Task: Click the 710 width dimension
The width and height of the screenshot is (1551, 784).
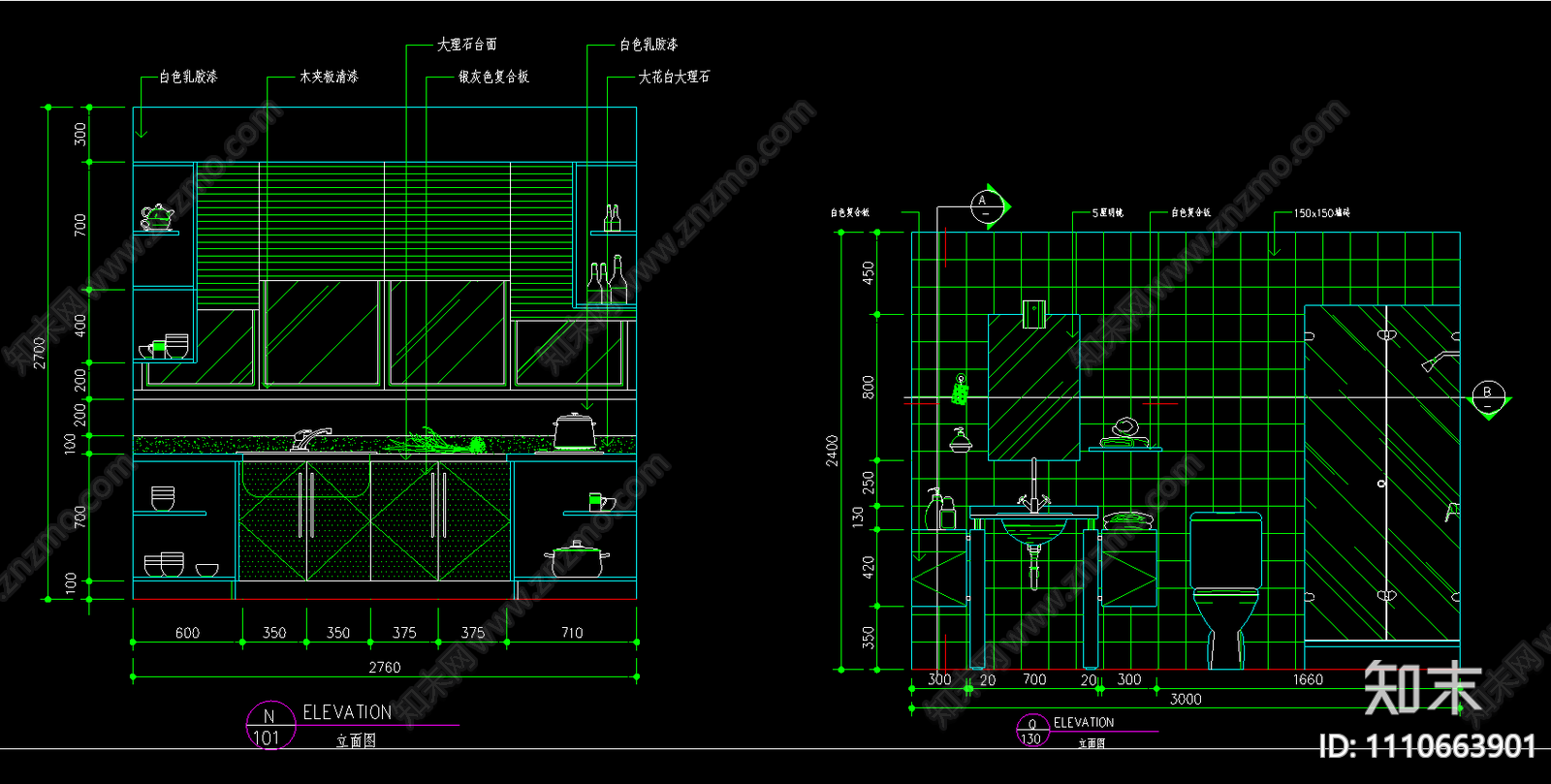Action: coord(572,633)
